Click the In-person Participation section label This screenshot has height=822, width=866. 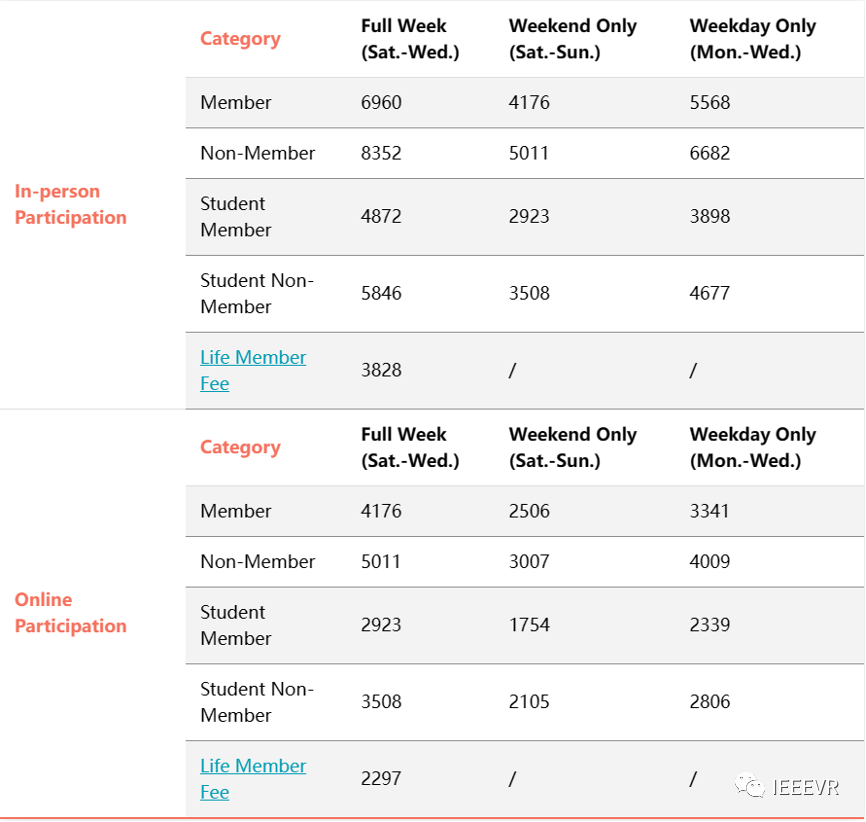click(71, 204)
